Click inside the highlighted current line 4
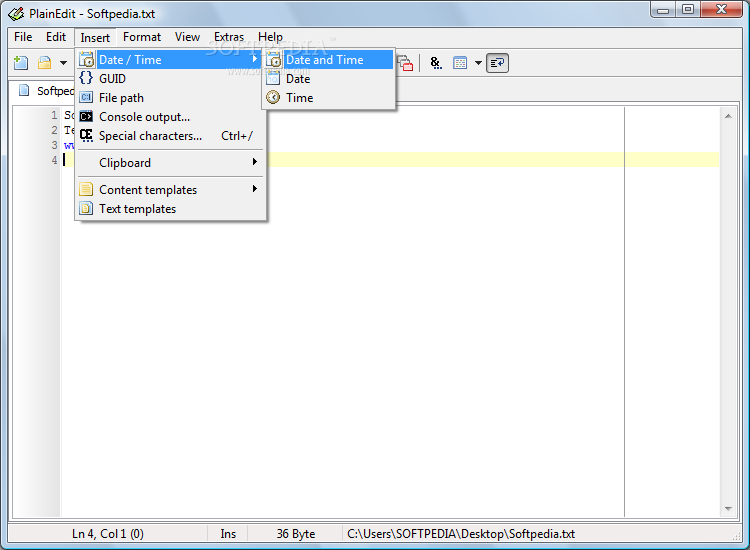Image resolution: width=750 pixels, height=550 pixels. click(x=493, y=160)
